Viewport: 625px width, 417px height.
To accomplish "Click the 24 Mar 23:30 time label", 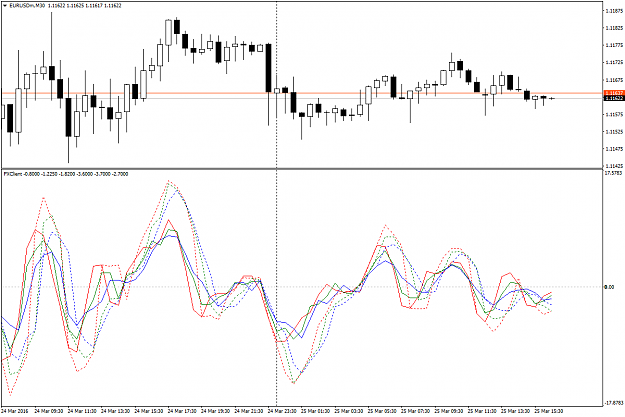I will (x=282, y=411).
